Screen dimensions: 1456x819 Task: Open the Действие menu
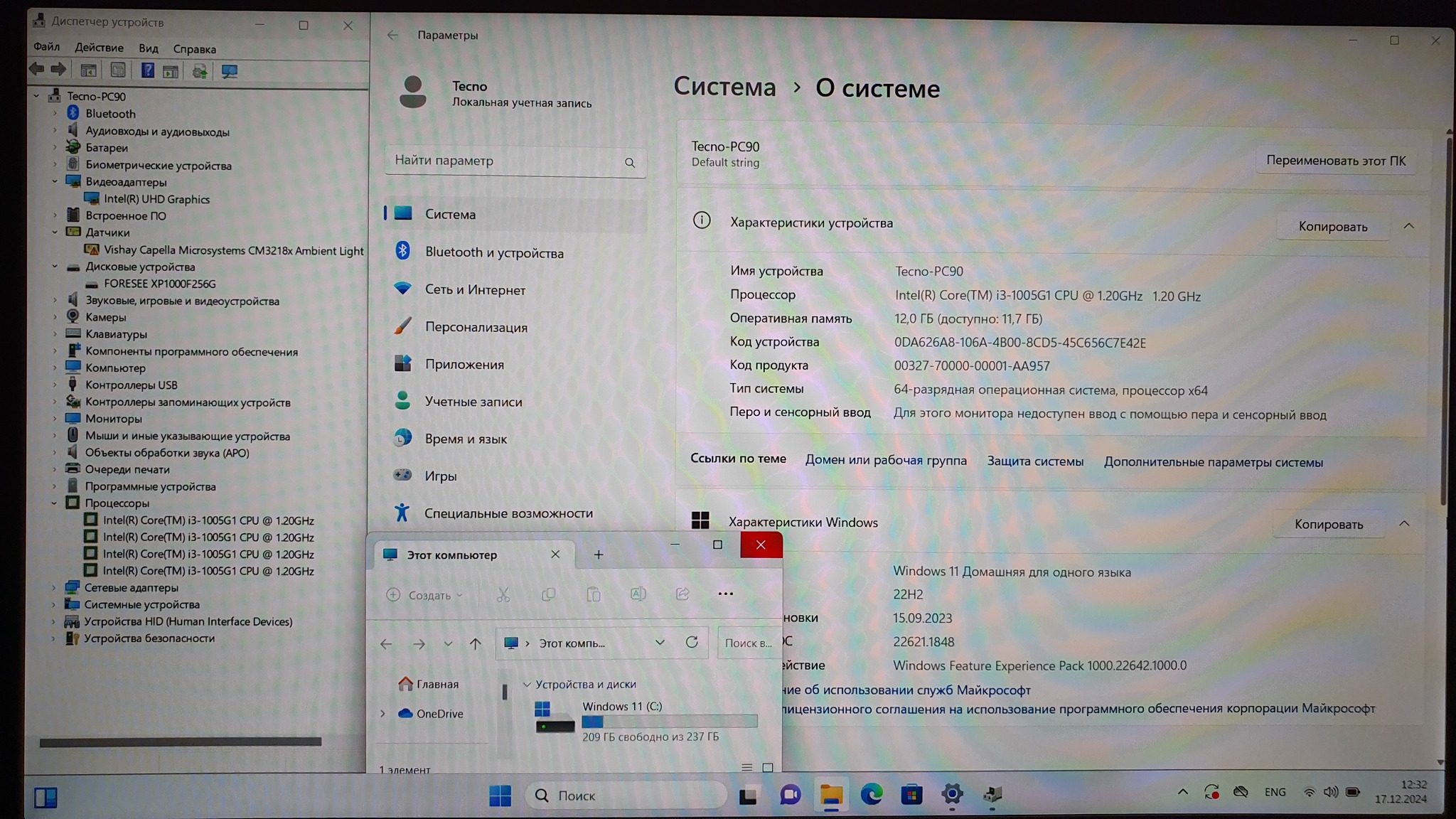(x=99, y=48)
